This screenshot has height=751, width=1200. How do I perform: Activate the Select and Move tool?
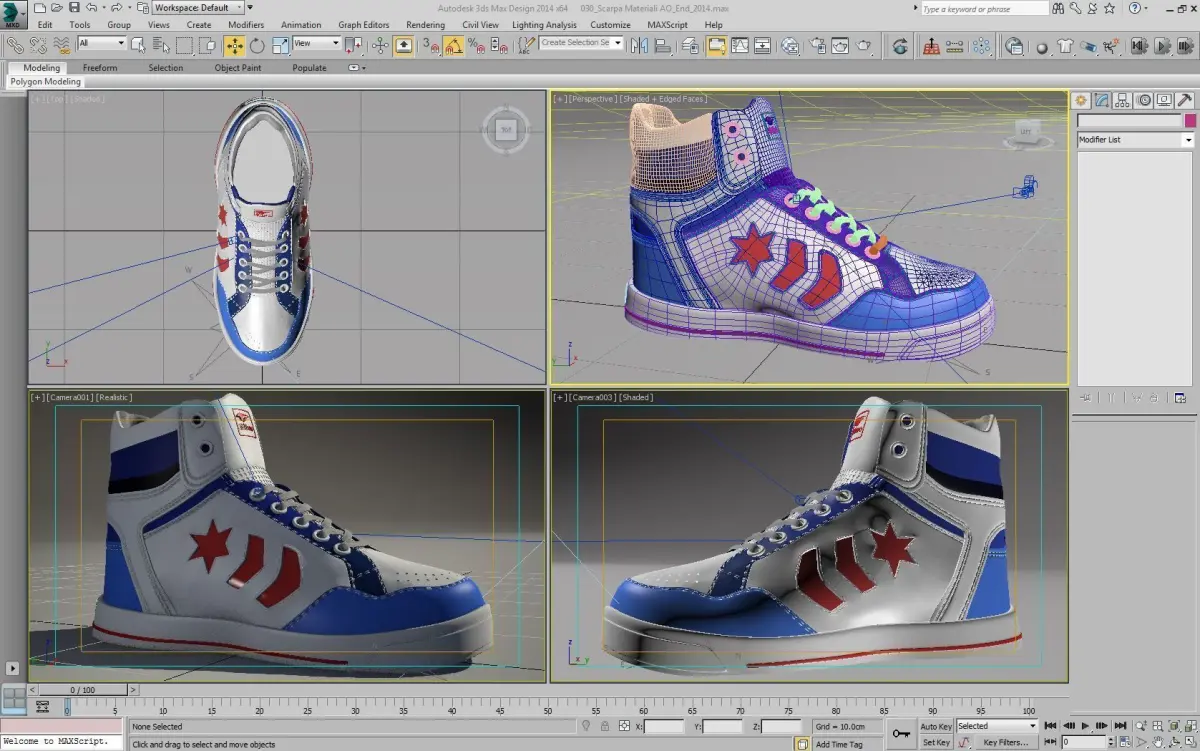[x=234, y=45]
